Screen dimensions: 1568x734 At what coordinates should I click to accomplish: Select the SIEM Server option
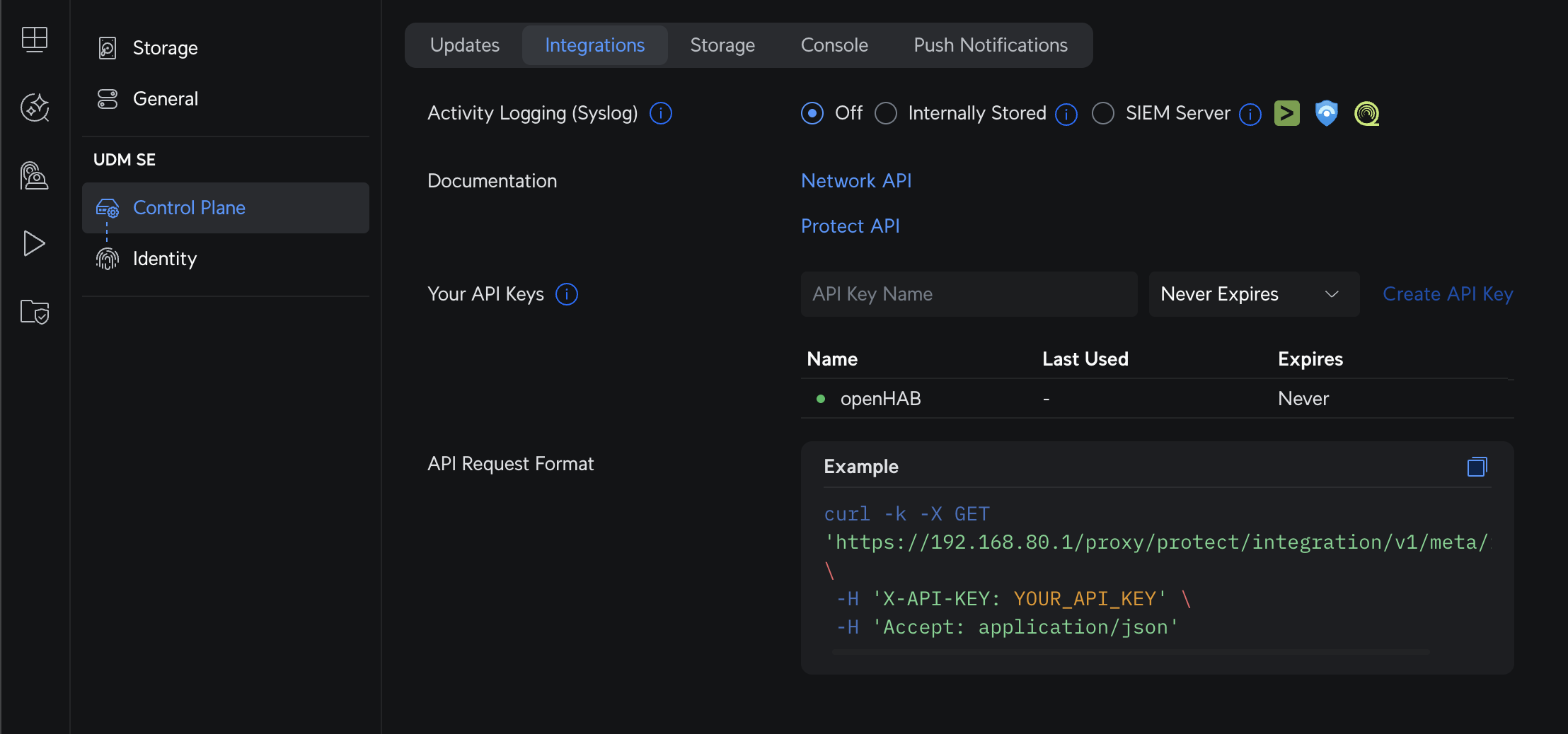point(1102,113)
